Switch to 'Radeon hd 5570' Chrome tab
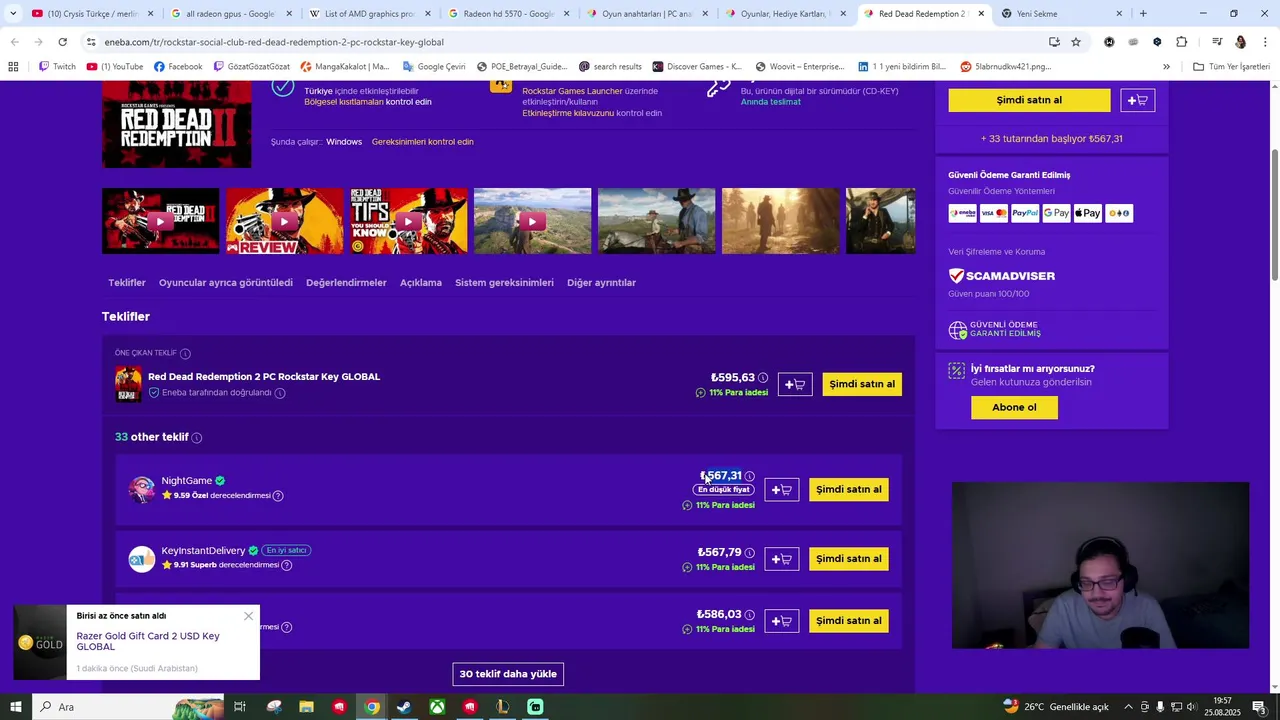The width and height of the screenshot is (1280, 720). (x=506, y=14)
